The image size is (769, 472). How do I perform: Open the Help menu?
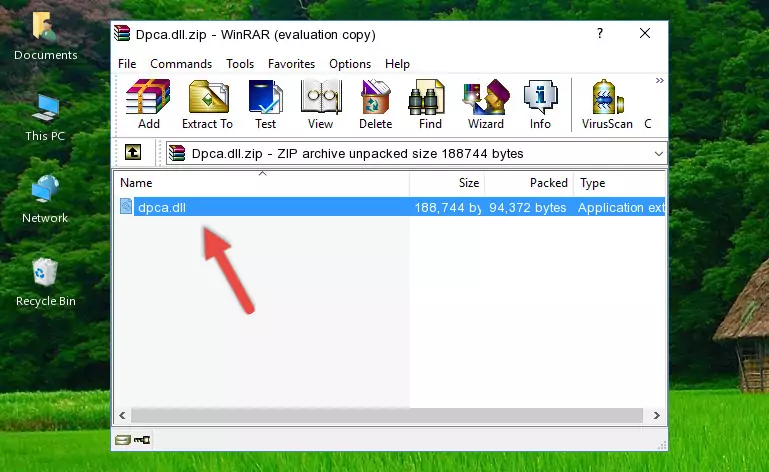397,64
